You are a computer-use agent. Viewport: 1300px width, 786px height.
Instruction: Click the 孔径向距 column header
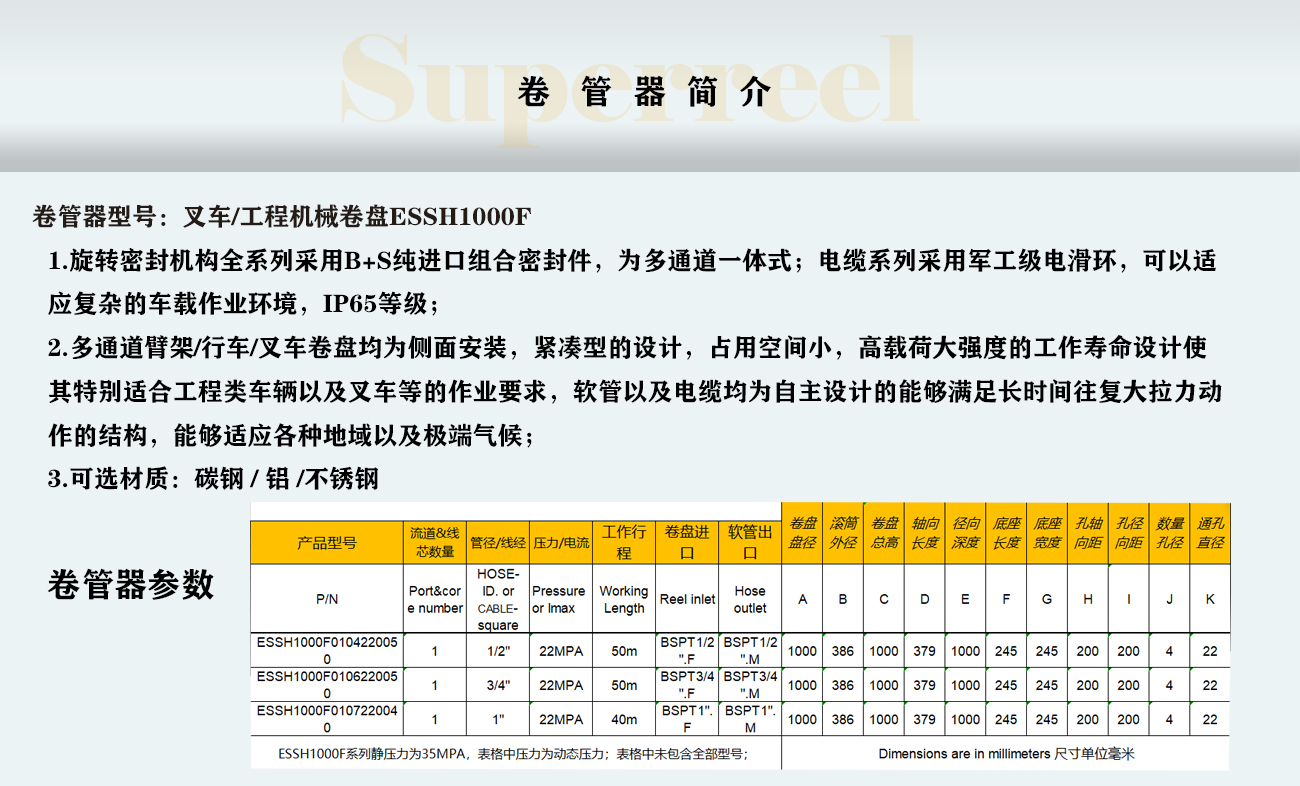click(1129, 533)
